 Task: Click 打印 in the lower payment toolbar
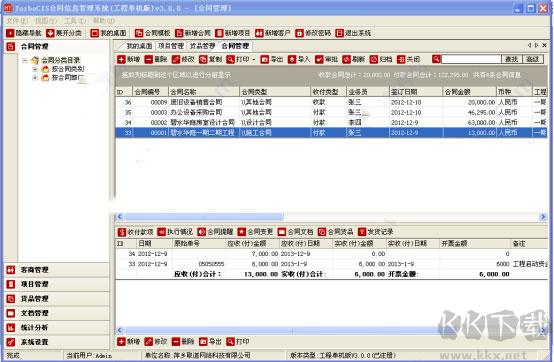coord(238,342)
